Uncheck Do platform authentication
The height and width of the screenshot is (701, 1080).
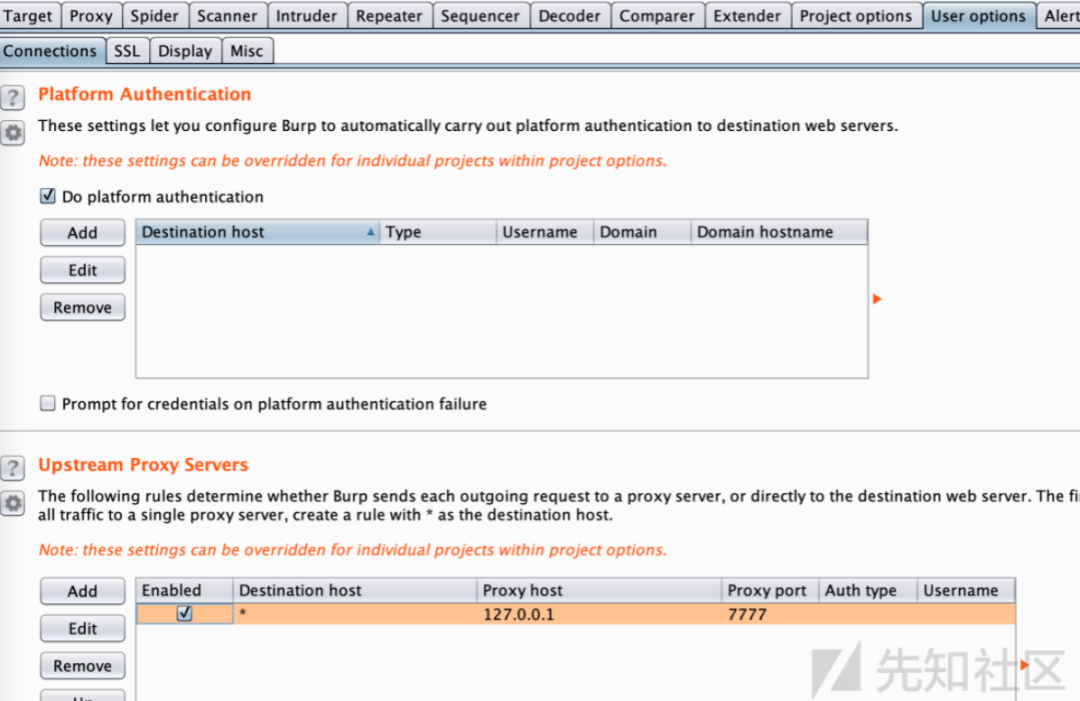tap(48, 196)
